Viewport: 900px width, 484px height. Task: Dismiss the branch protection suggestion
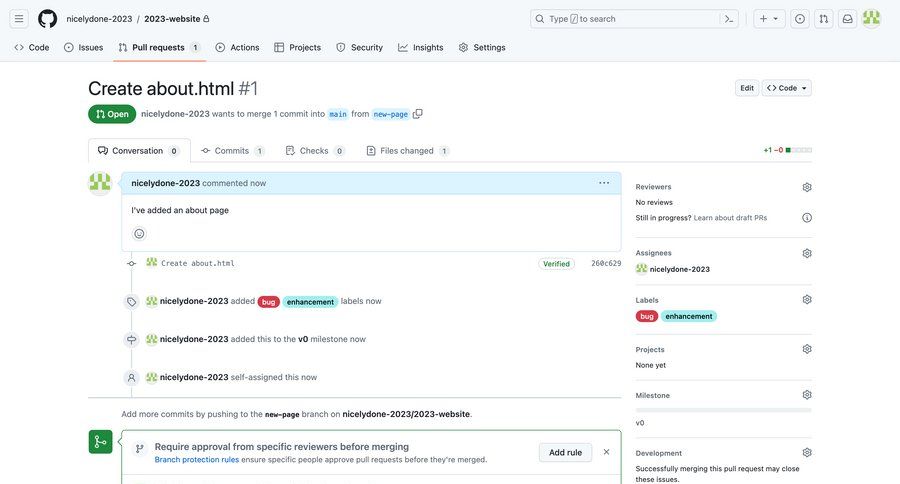[606, 452]
